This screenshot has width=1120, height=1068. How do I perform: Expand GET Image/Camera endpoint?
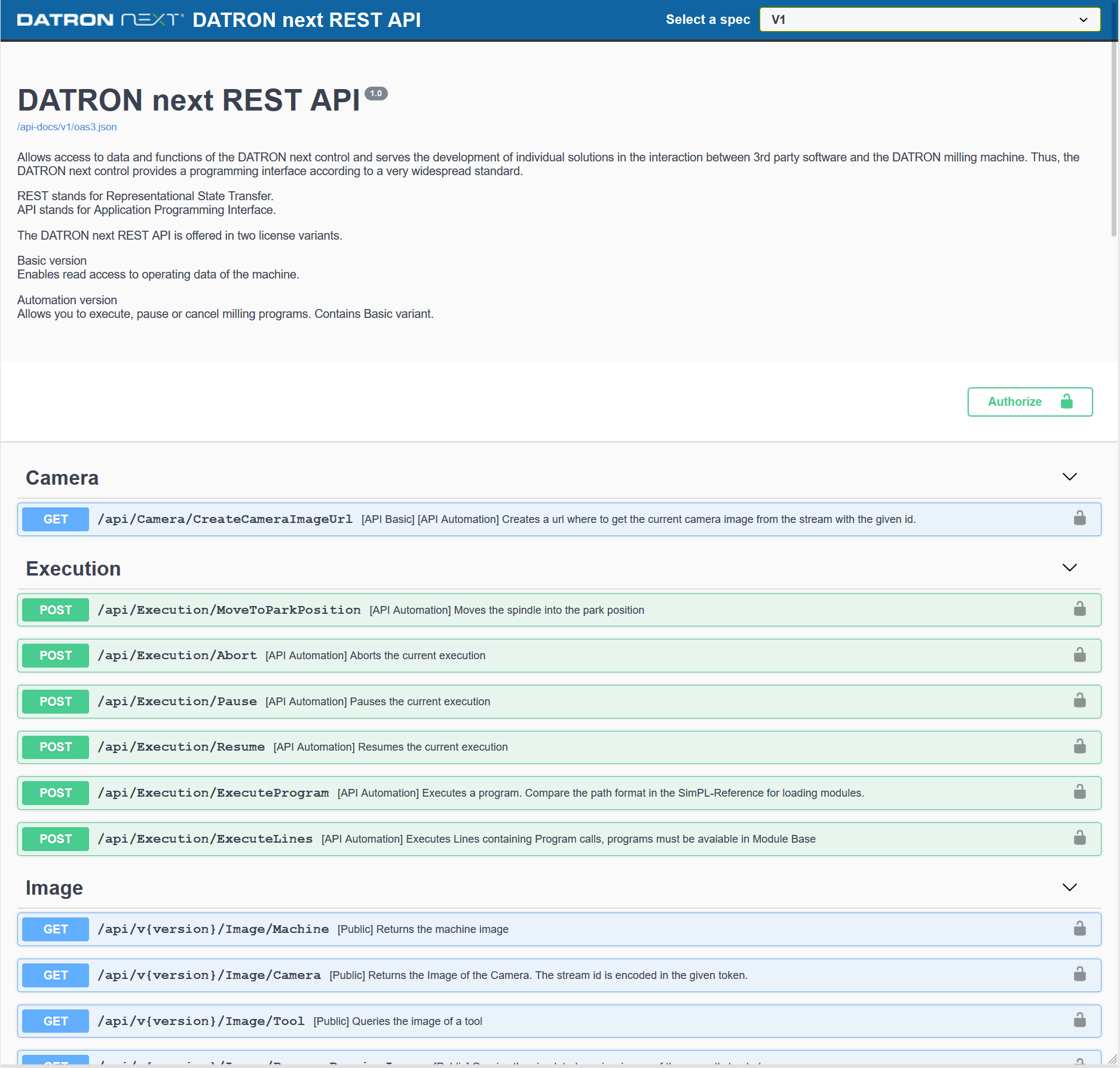point(559,975)
